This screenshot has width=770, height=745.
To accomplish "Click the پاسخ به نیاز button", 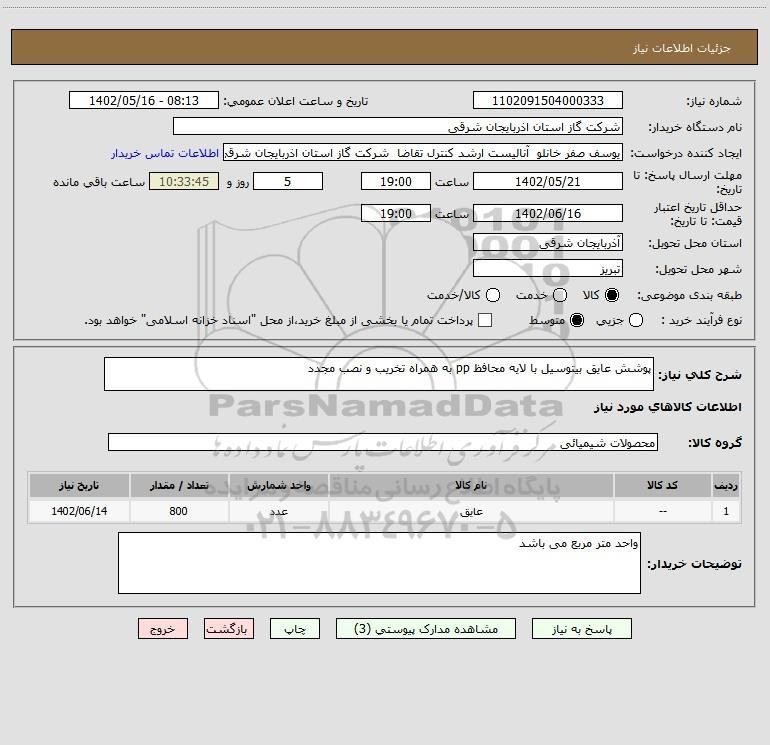I will [x=581, y=629].
